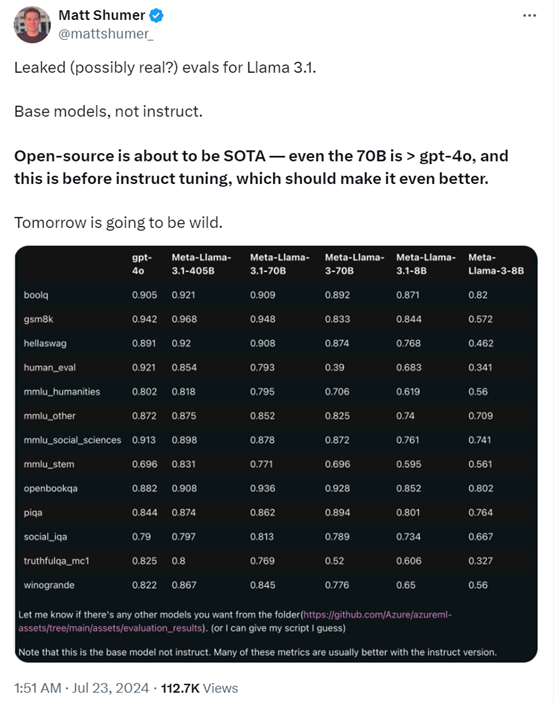
Task: Click the bold 'Open-source is about to be SOTA' text
Action: (140, 156)
